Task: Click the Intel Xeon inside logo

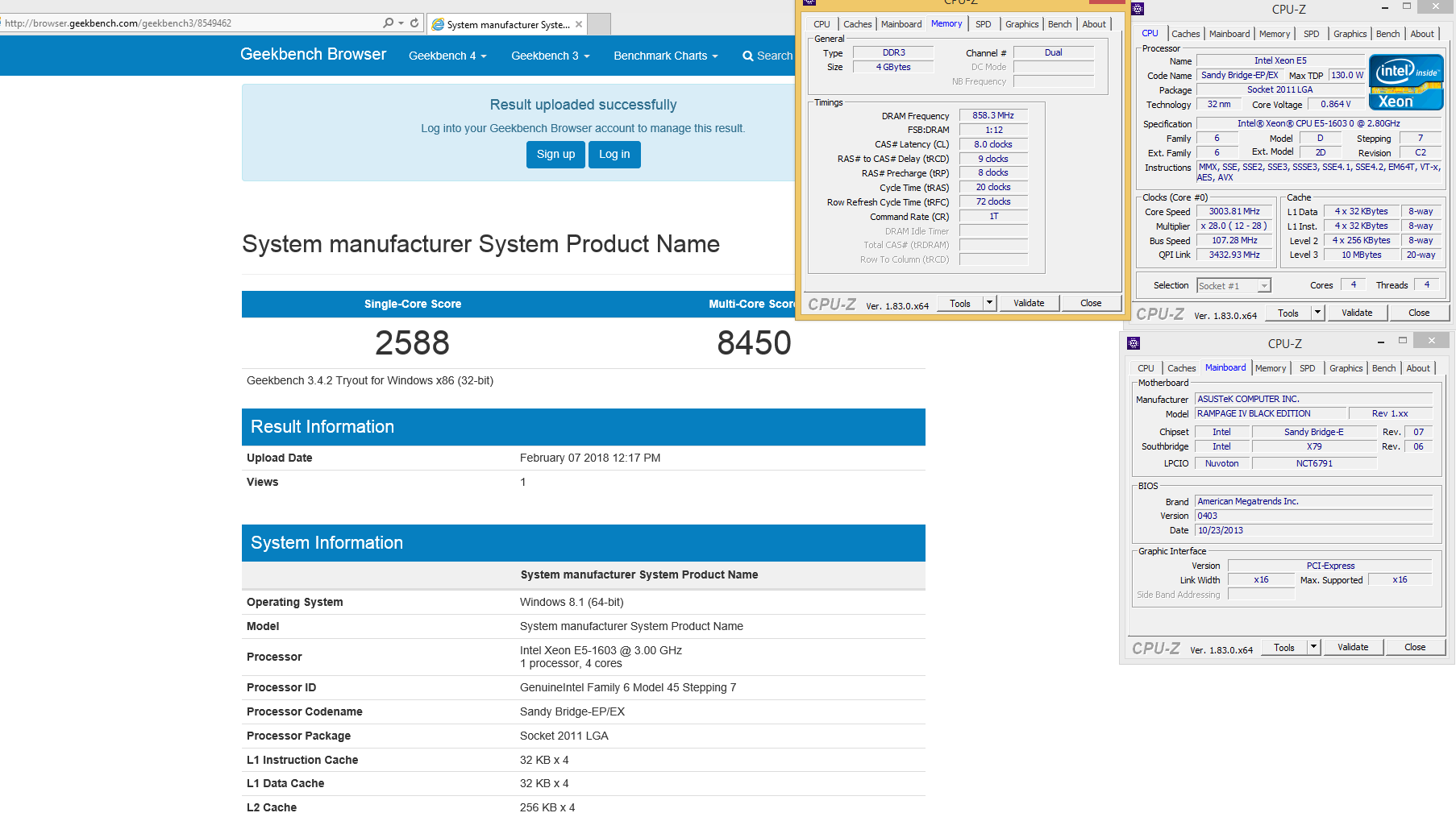Action: click(1406, 82)
